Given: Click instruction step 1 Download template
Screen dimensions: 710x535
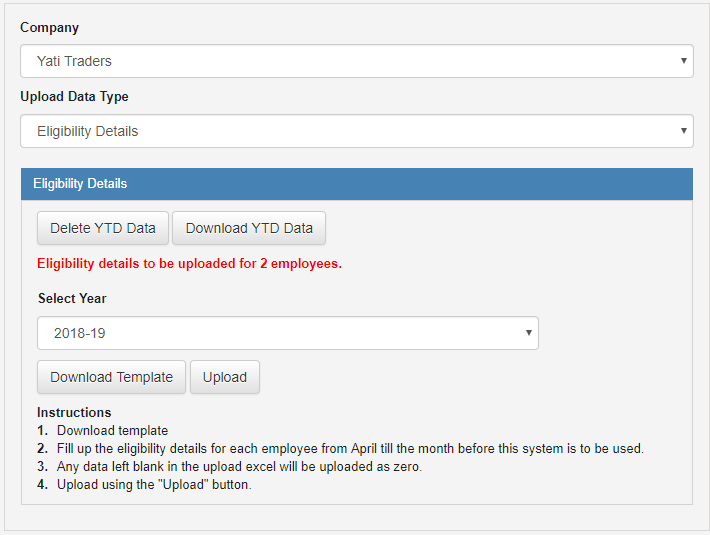Looking at the screenshot, I should point(112,430).
